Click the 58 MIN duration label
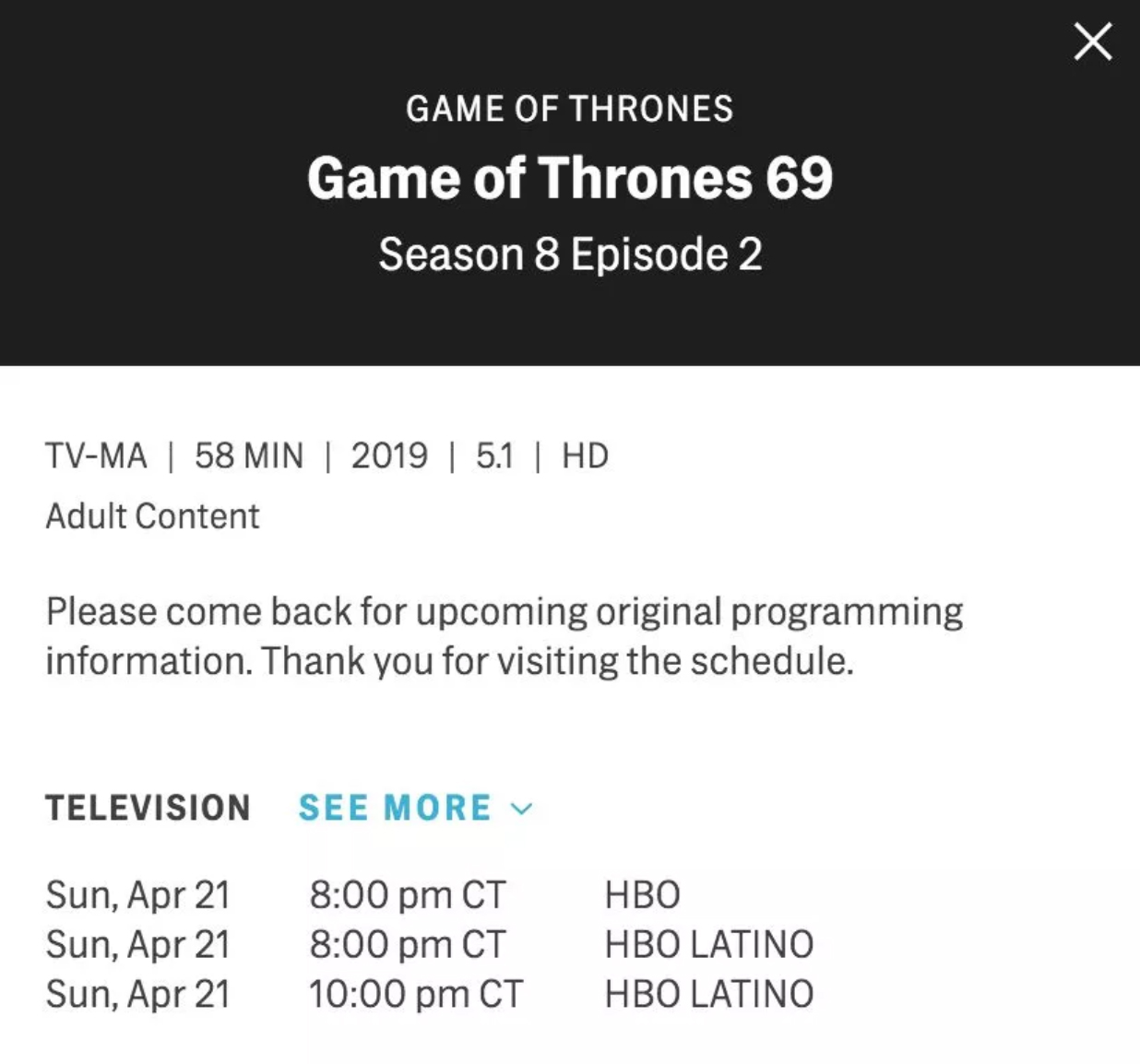This screenshot has height=1064, width=1140. 248,455
